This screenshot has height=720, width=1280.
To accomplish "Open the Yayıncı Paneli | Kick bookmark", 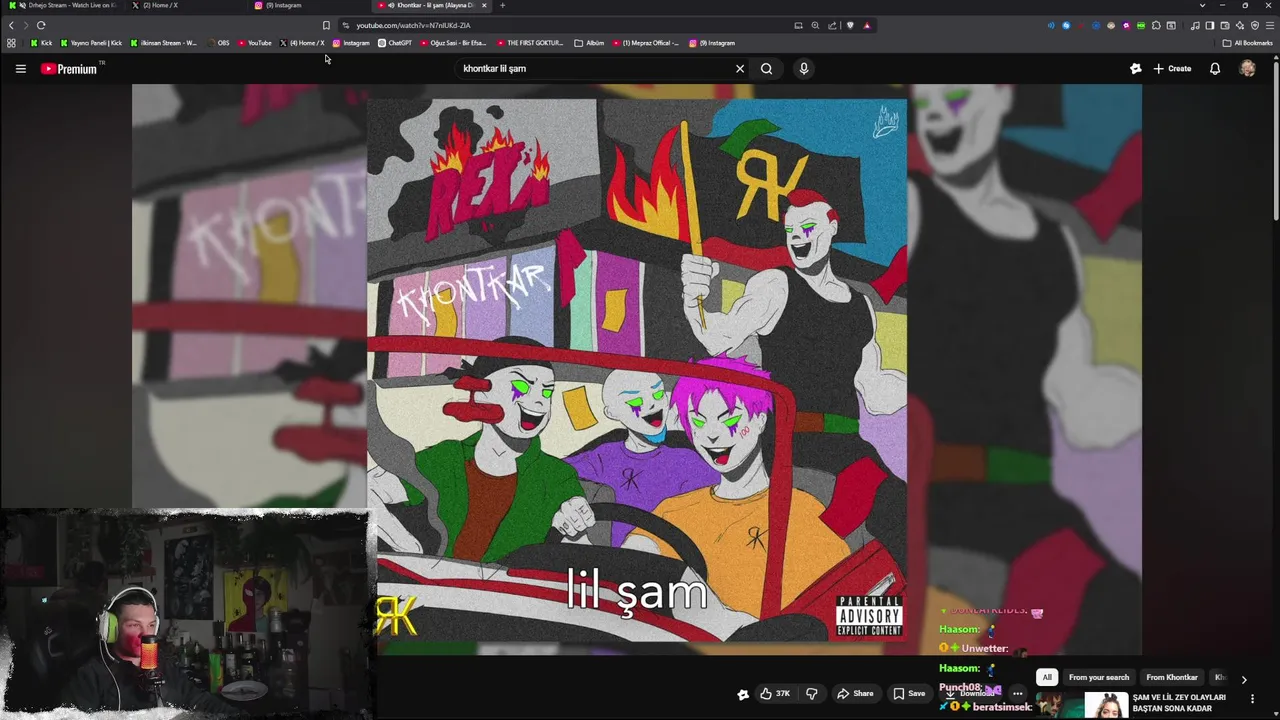I will 92,43.
